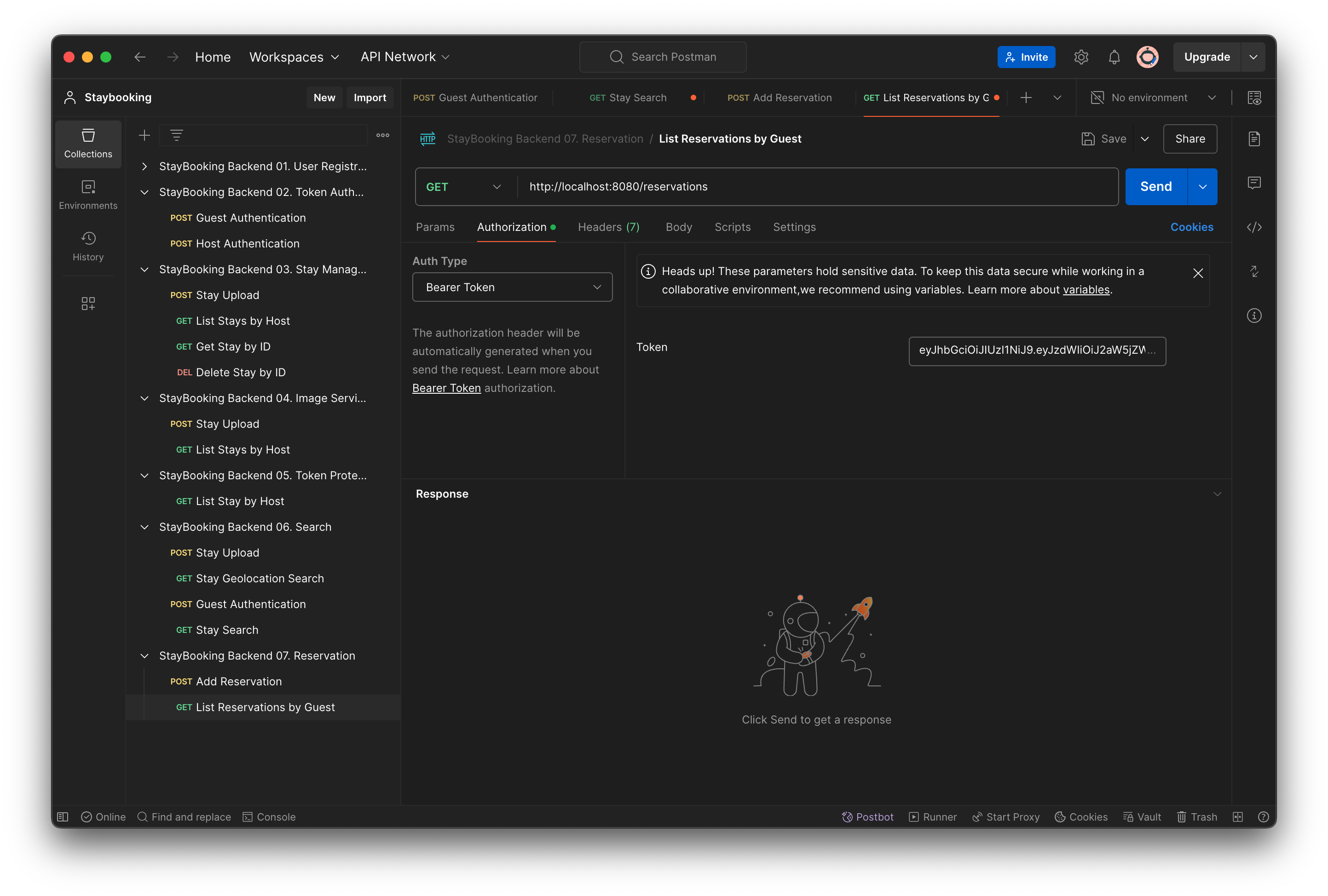Switch to the Headers tab
Screen dimensions: 1328x896
(x=608, y=227)
